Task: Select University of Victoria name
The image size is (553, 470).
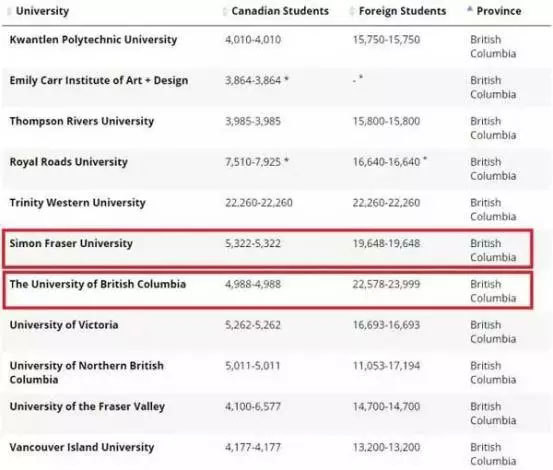Action: tap(64, 325)
